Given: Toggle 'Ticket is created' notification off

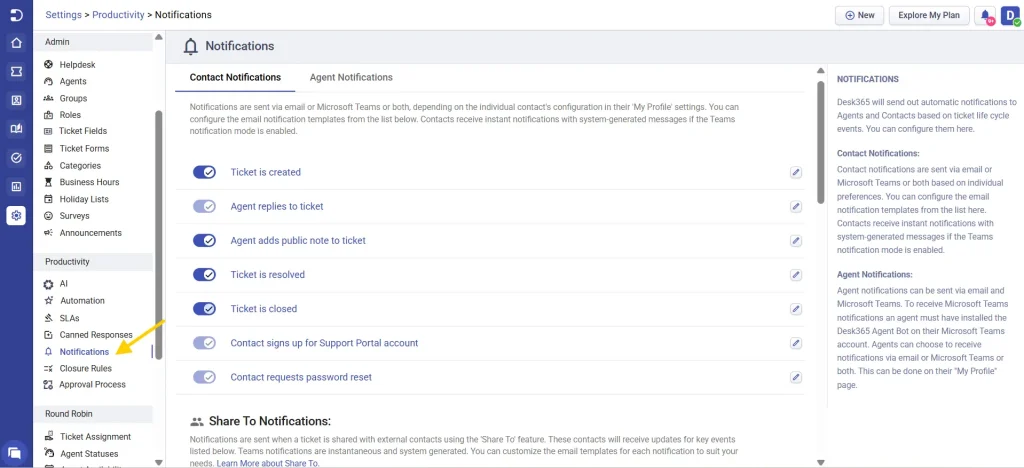Looking at the screenshot, I should 204,172.
